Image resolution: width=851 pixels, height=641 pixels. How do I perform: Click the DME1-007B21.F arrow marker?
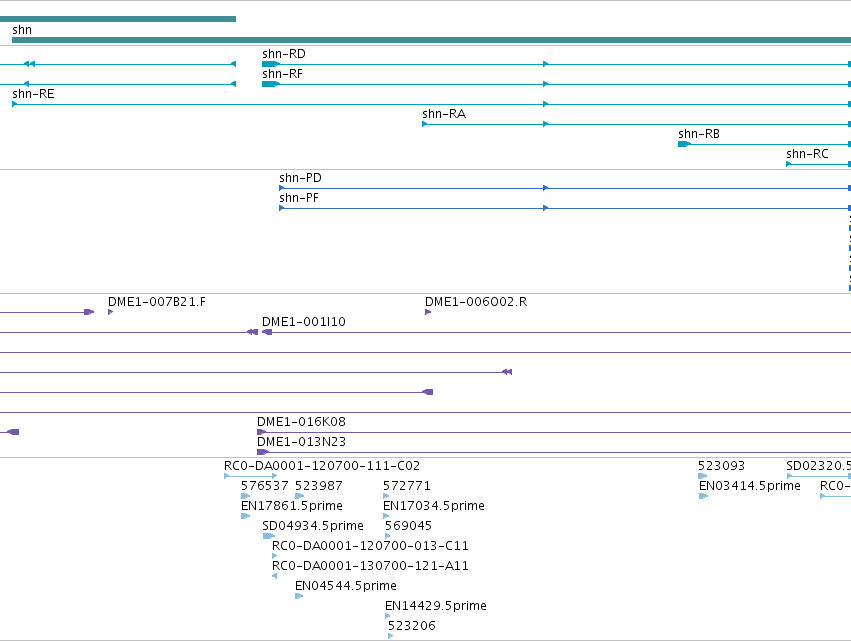[111, 312]
